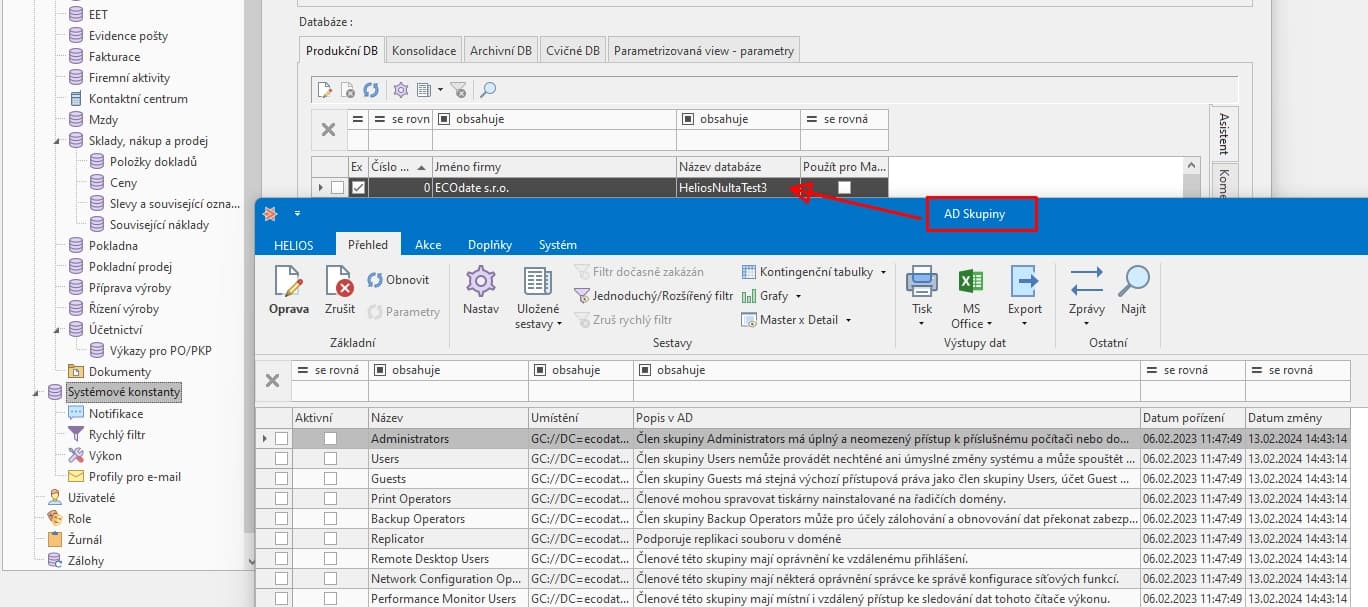Click the Master x Detail icon
Screen dimensions: 1368x607
coord(749,320)
